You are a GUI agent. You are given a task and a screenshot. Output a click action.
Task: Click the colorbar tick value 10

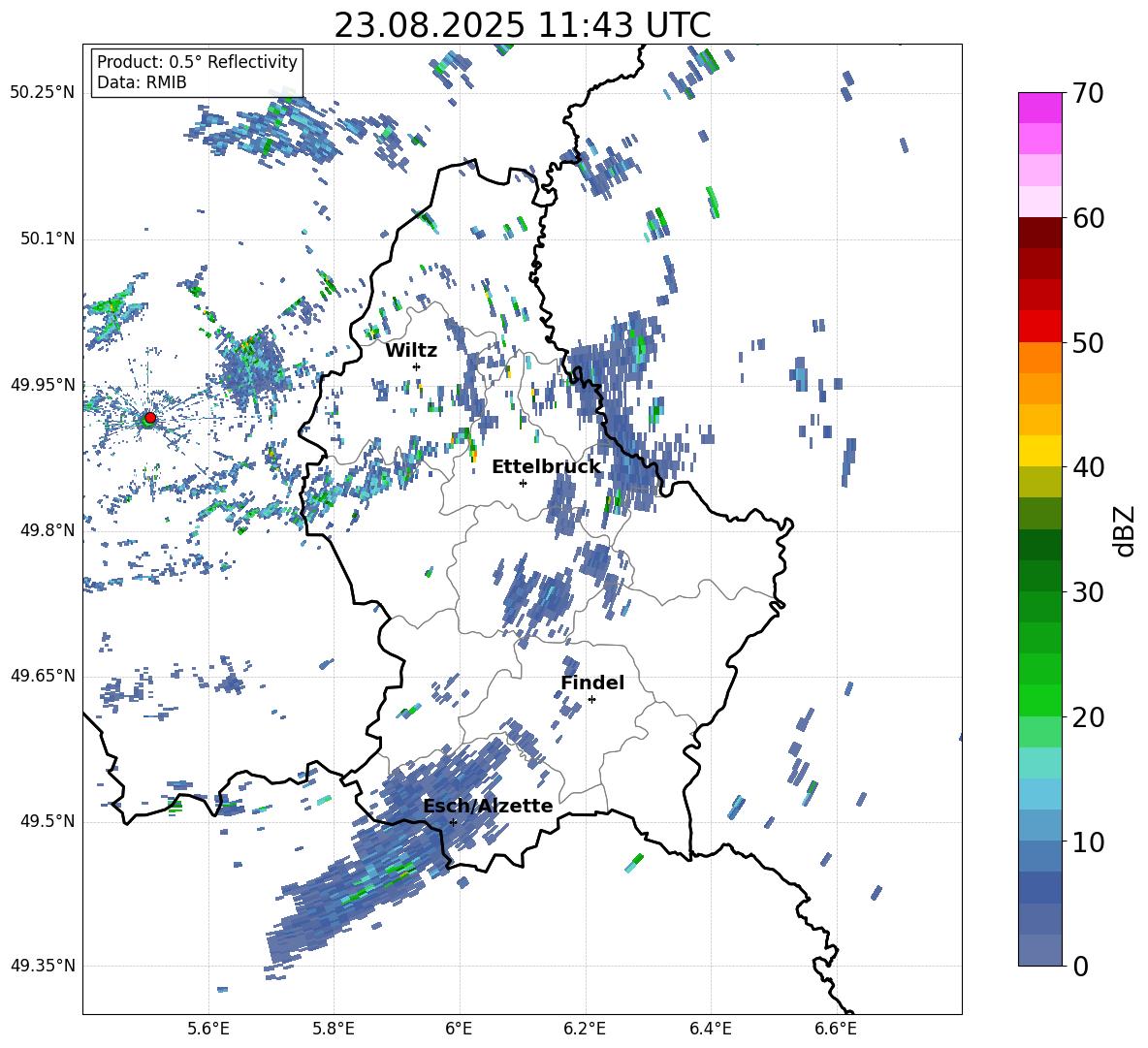[1088, 842]
